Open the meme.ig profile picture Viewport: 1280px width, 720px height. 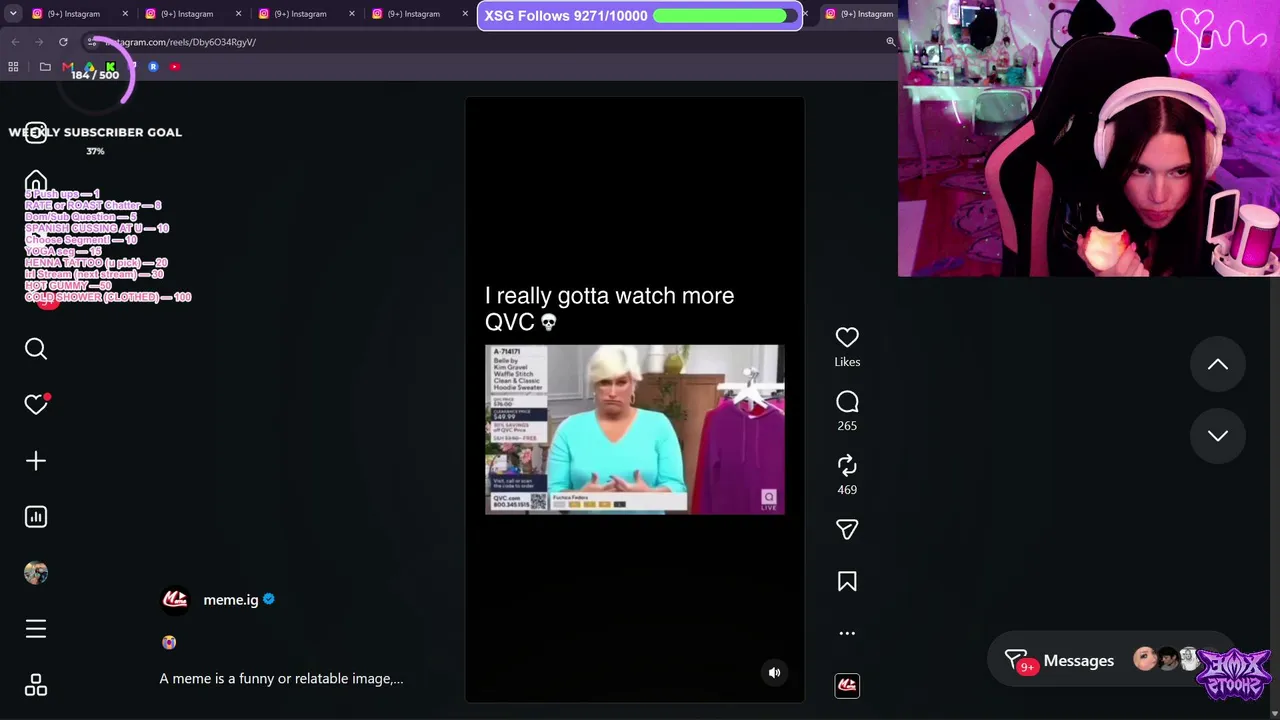(175, 599)
